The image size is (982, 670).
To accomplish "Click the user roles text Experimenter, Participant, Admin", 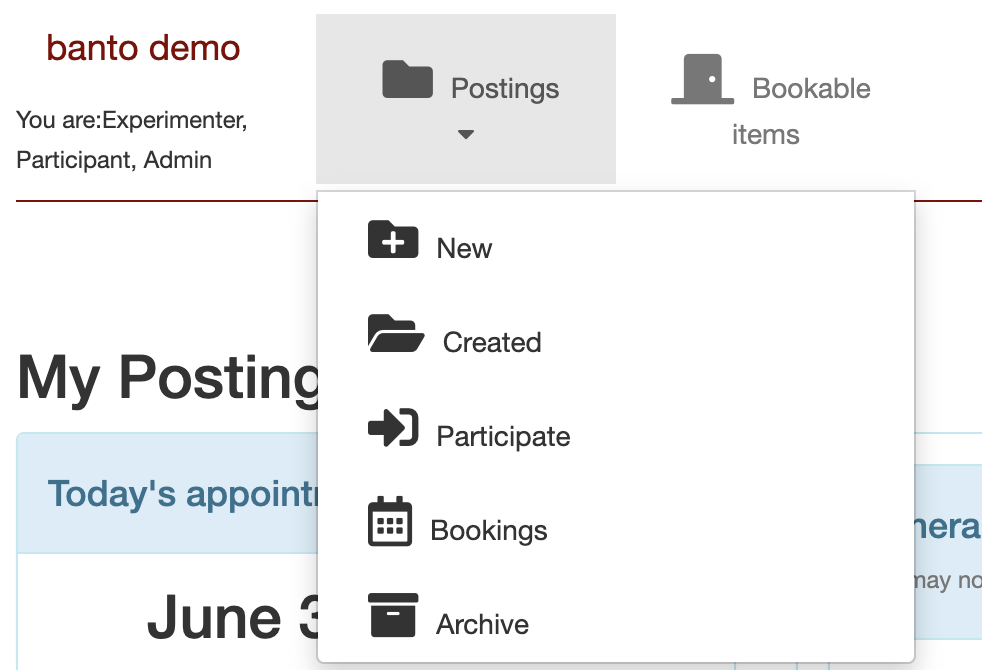I will coord(131,140).
